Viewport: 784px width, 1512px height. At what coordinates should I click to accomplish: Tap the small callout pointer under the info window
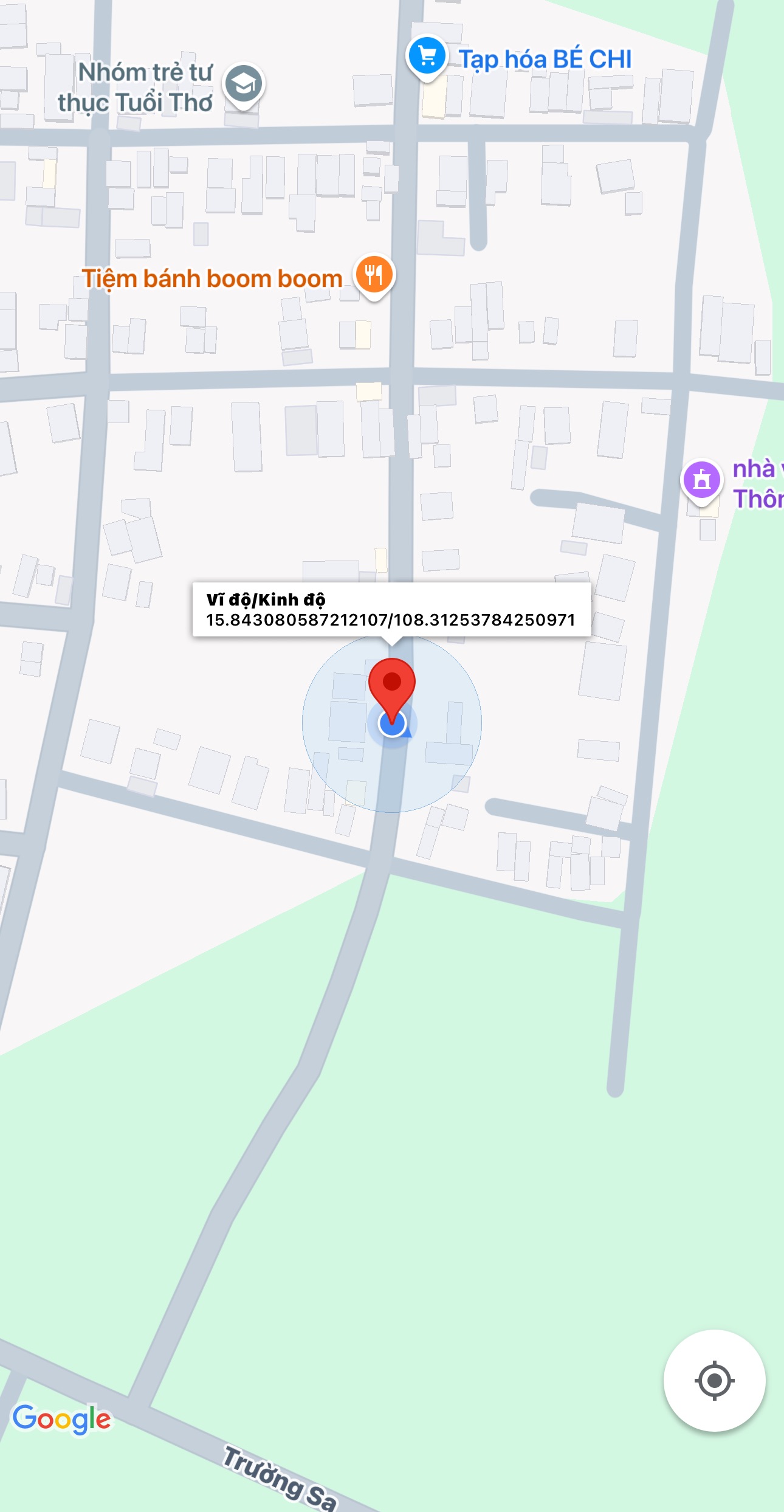pyautogui.click(x=392, y=640)
